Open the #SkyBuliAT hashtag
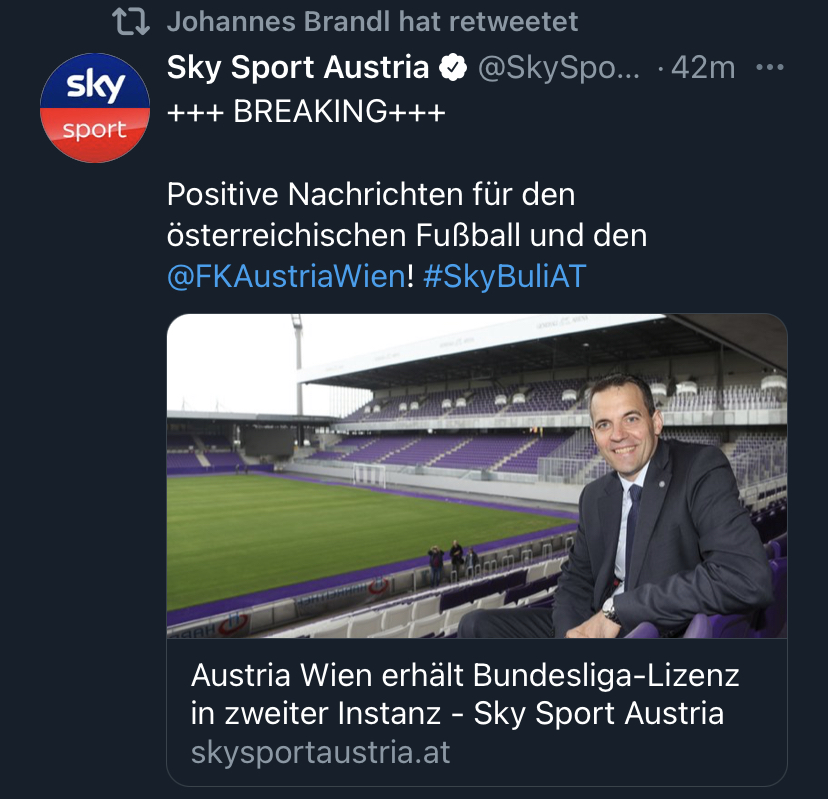828x799 pixels. (505, 276)
